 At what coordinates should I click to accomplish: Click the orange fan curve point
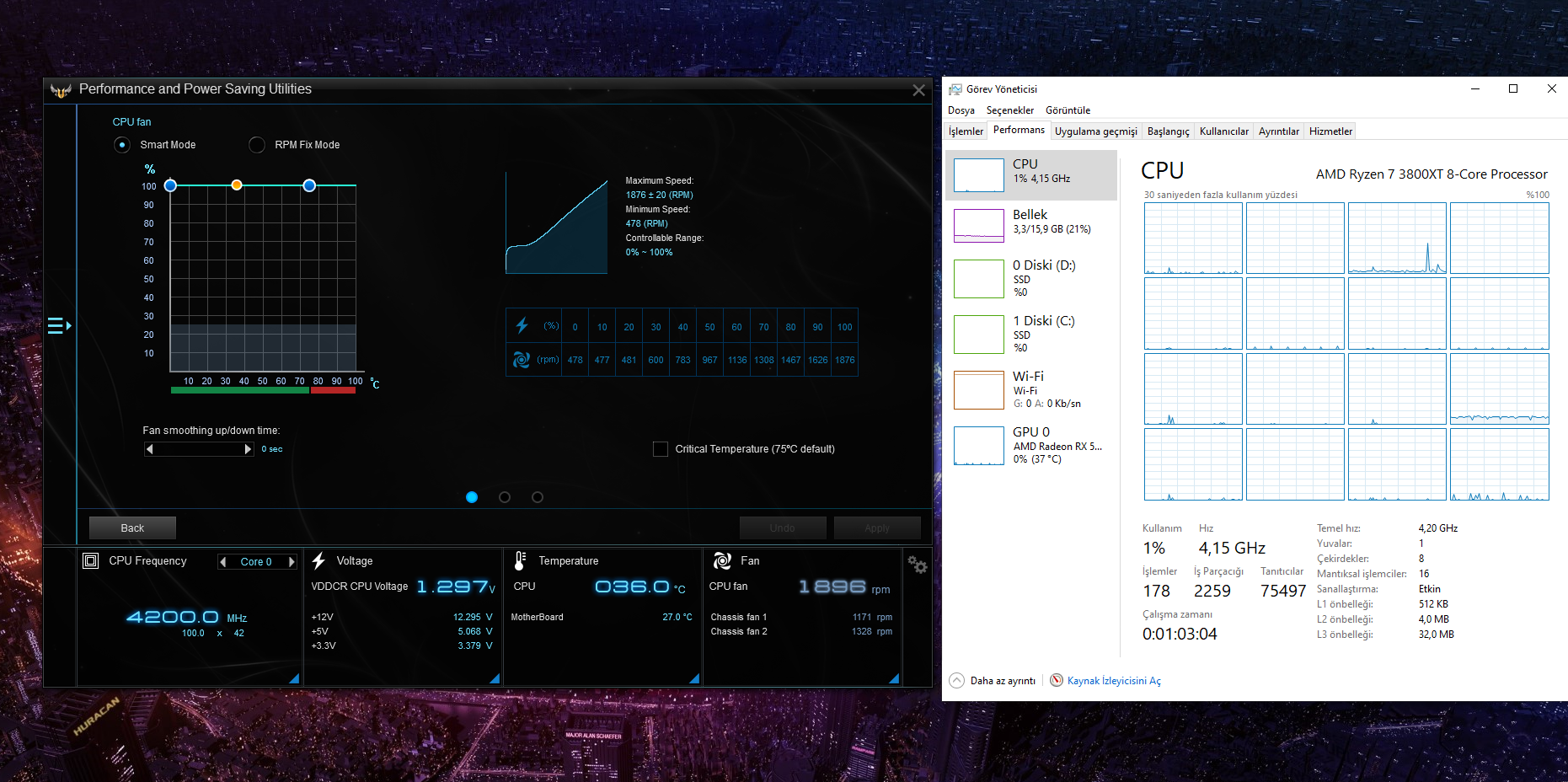pyautogui.click(x=237, y=185)
